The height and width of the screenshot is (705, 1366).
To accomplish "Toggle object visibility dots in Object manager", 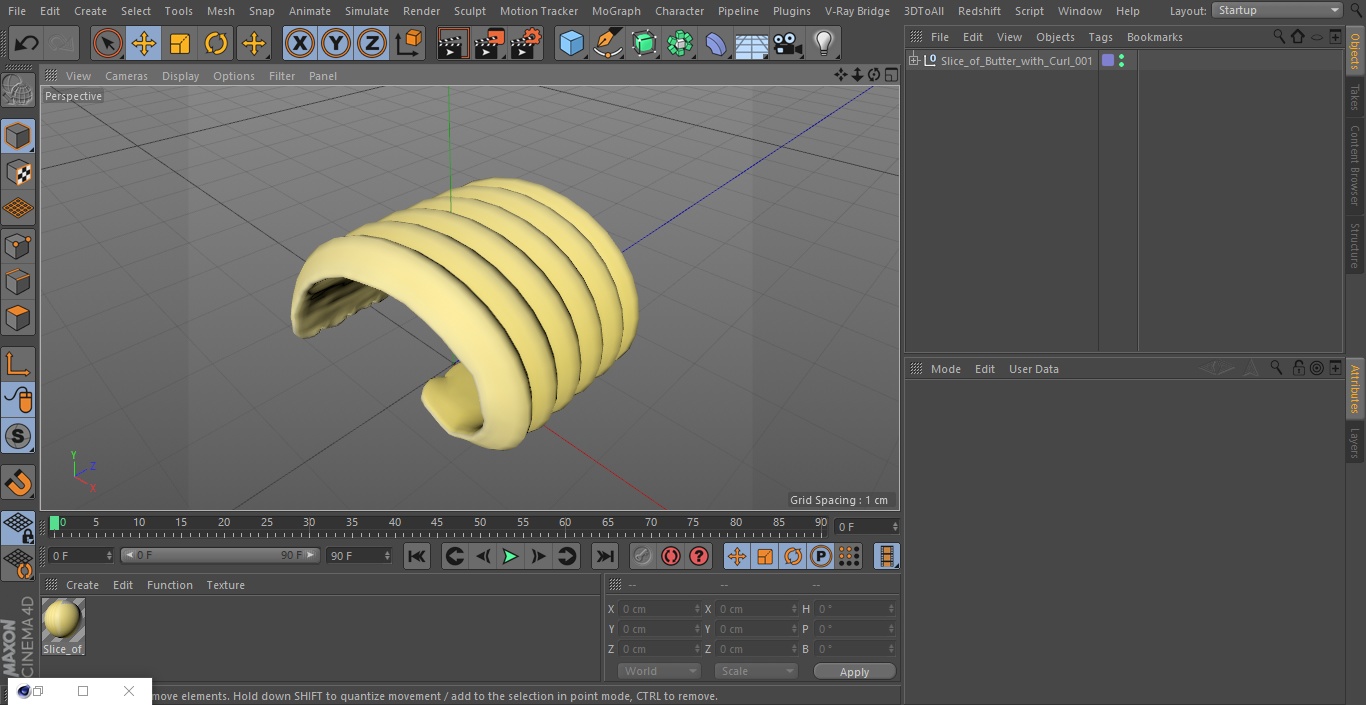I will [x=1122, y=61].
